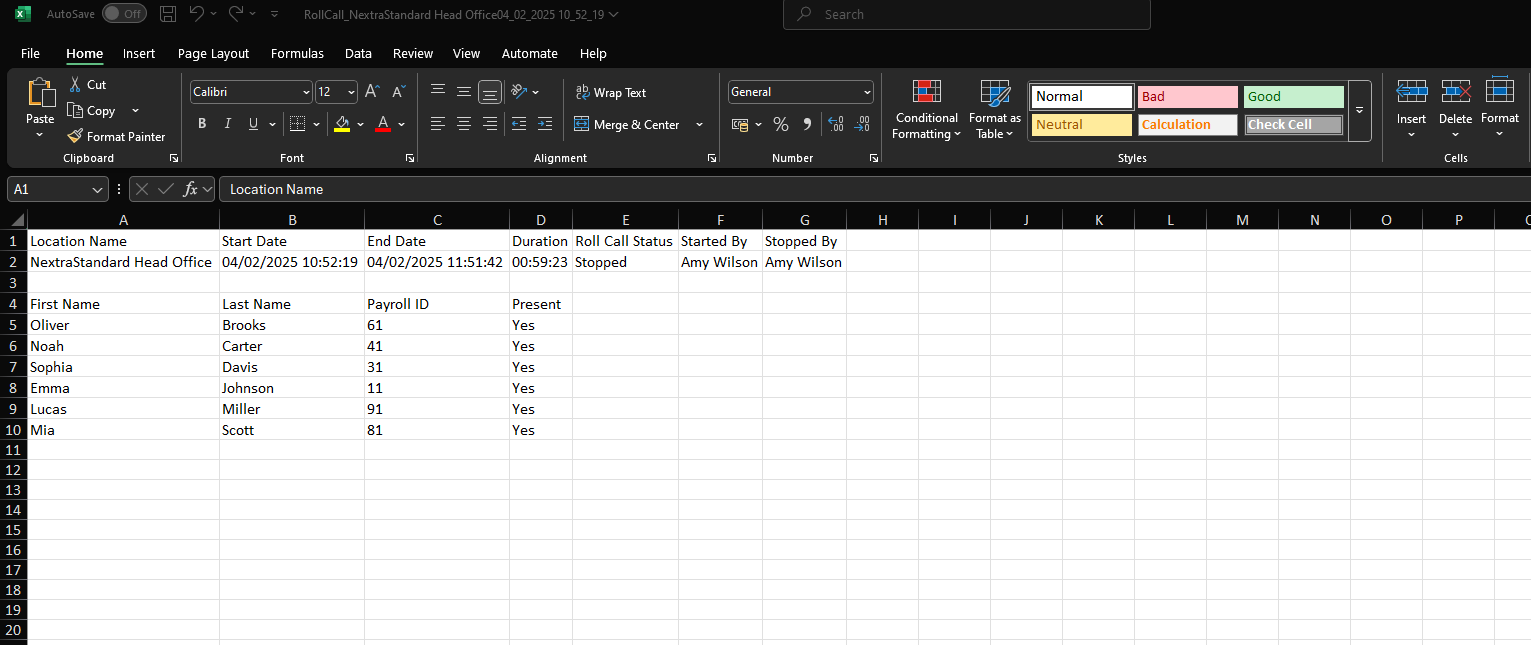Select the Center align icon
This screenshot has height=645, width=1531.
coord(464,125)
